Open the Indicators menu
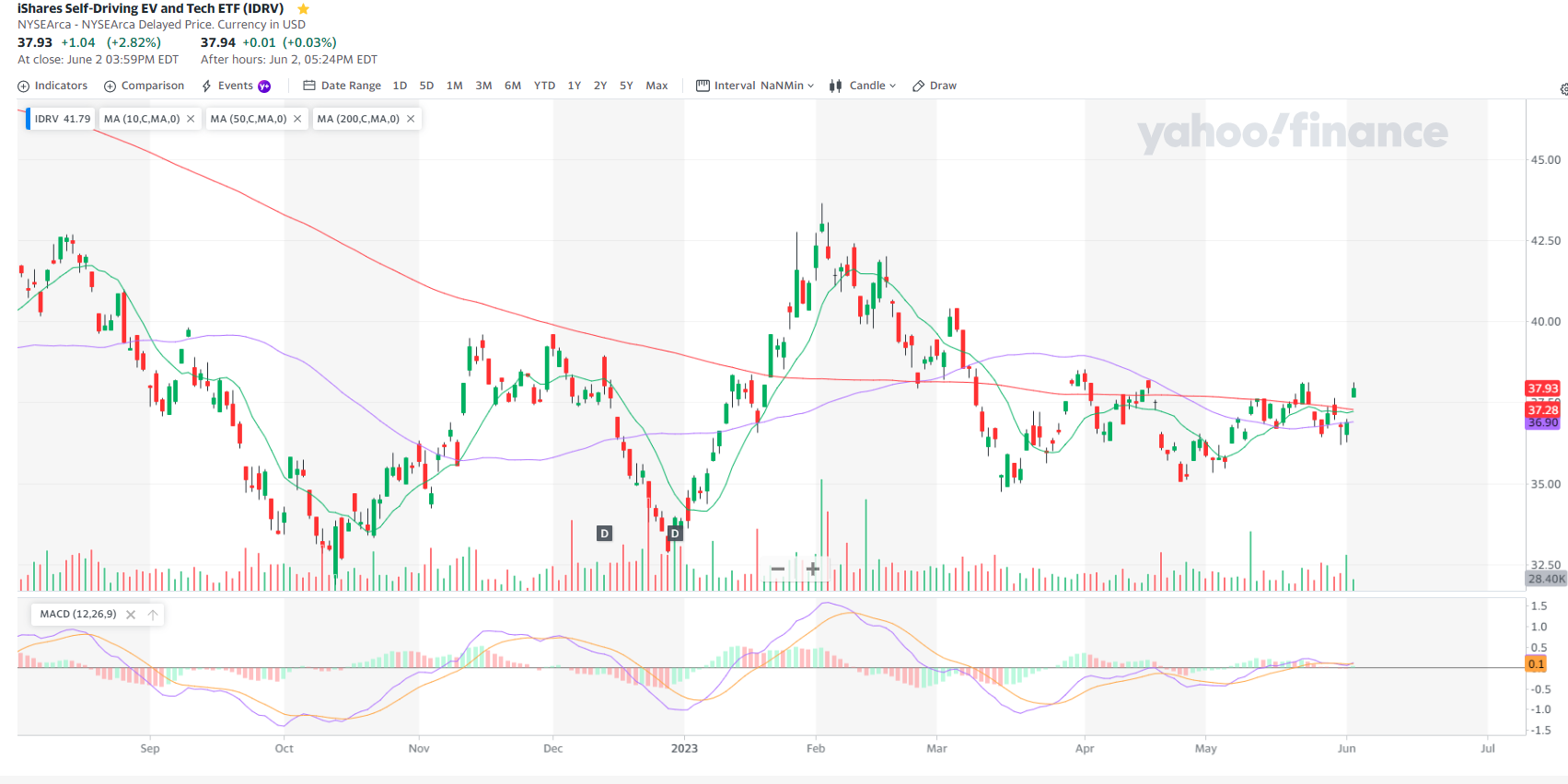Image resolution: width=1568 pixels, height=784 pixels. [52, 86]
